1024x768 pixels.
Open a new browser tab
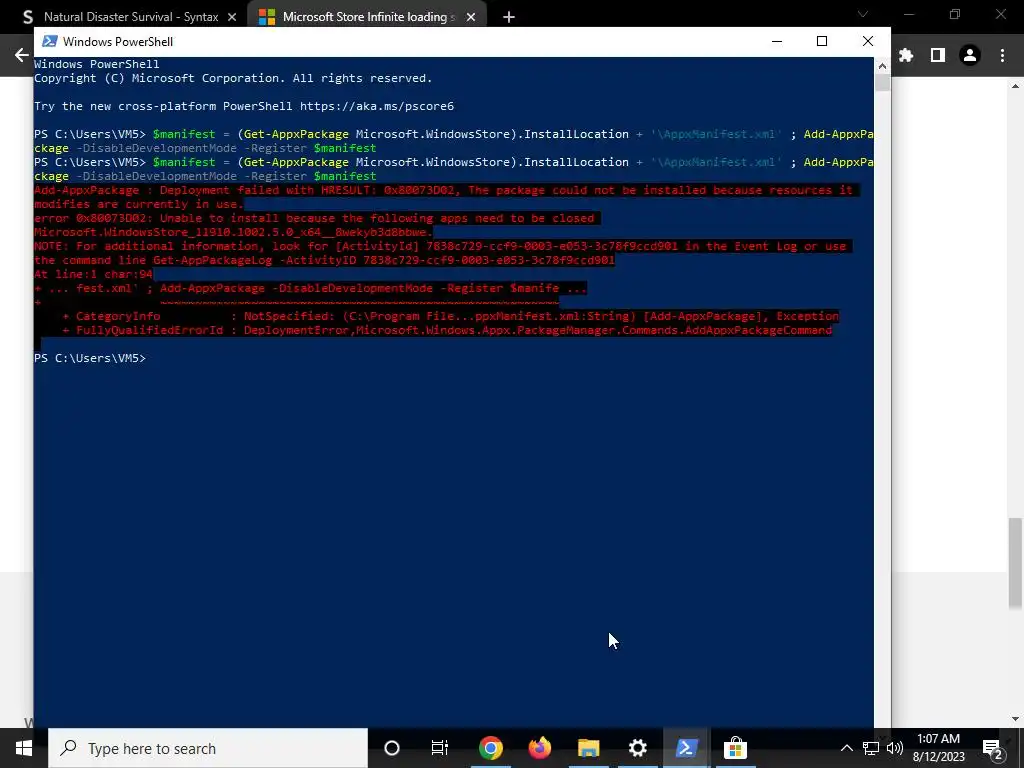(509, 17)
